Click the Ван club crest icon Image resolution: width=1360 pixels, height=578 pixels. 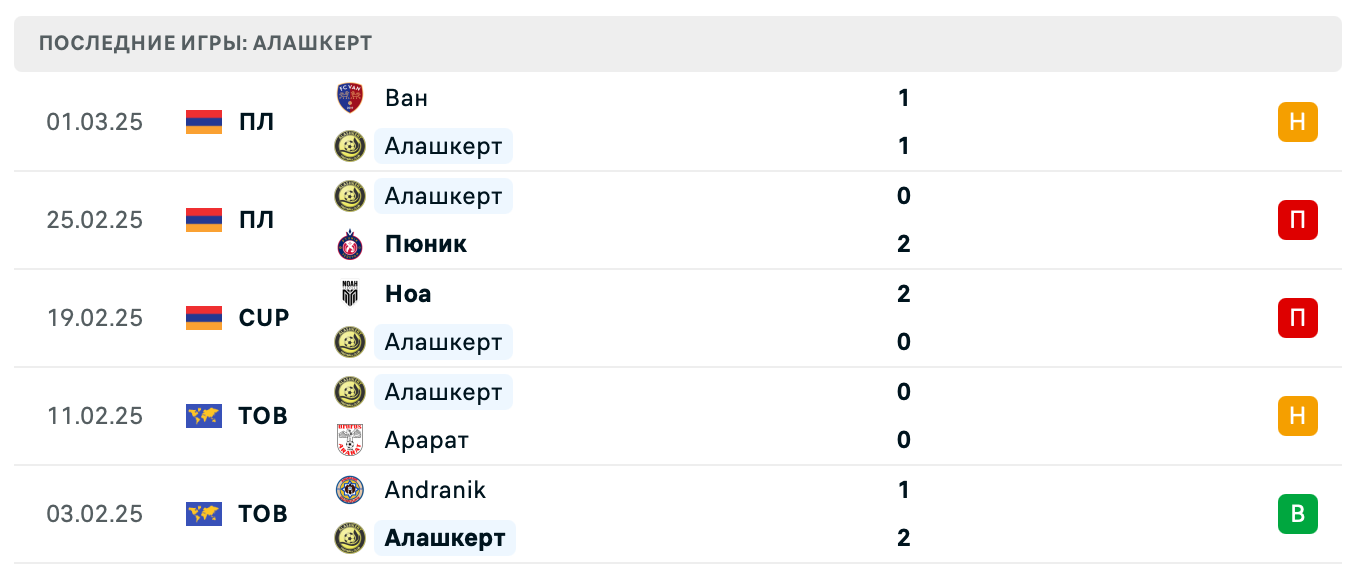[349, 98]
